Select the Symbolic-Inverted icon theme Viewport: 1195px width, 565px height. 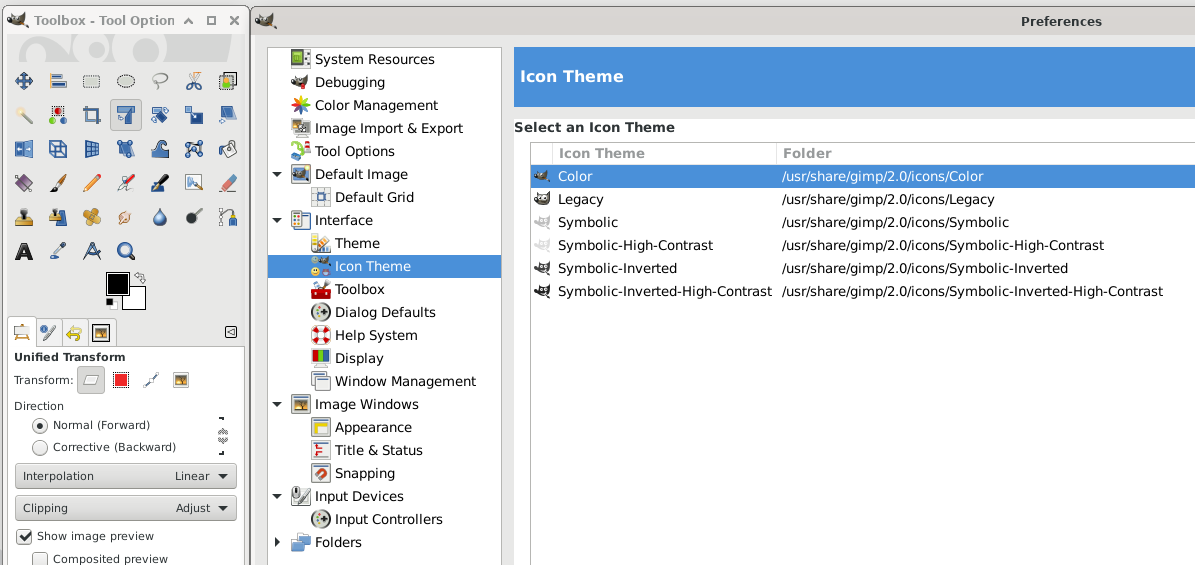tap(617, 268)
